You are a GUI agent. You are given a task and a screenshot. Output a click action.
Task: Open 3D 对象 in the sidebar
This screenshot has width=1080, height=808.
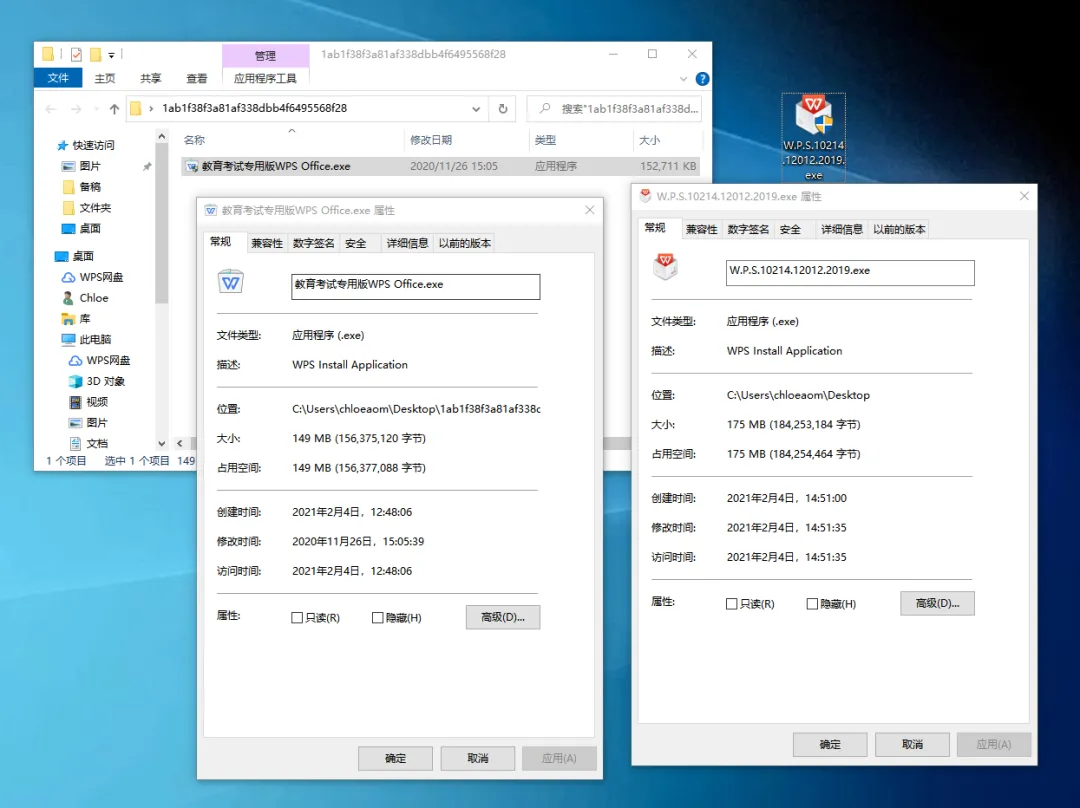click(x=97, y=381)
